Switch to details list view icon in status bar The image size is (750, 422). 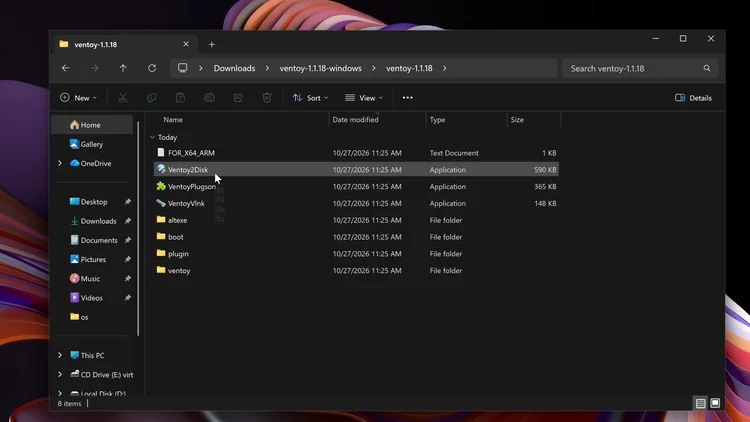click(x=700, y=403)
